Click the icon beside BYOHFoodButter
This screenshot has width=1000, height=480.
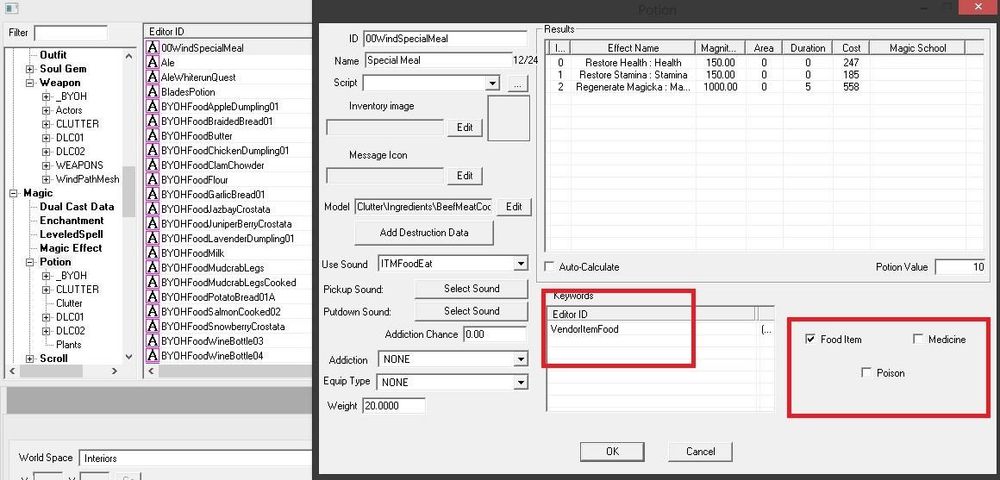pyautogui.click(x=152, y=136)
